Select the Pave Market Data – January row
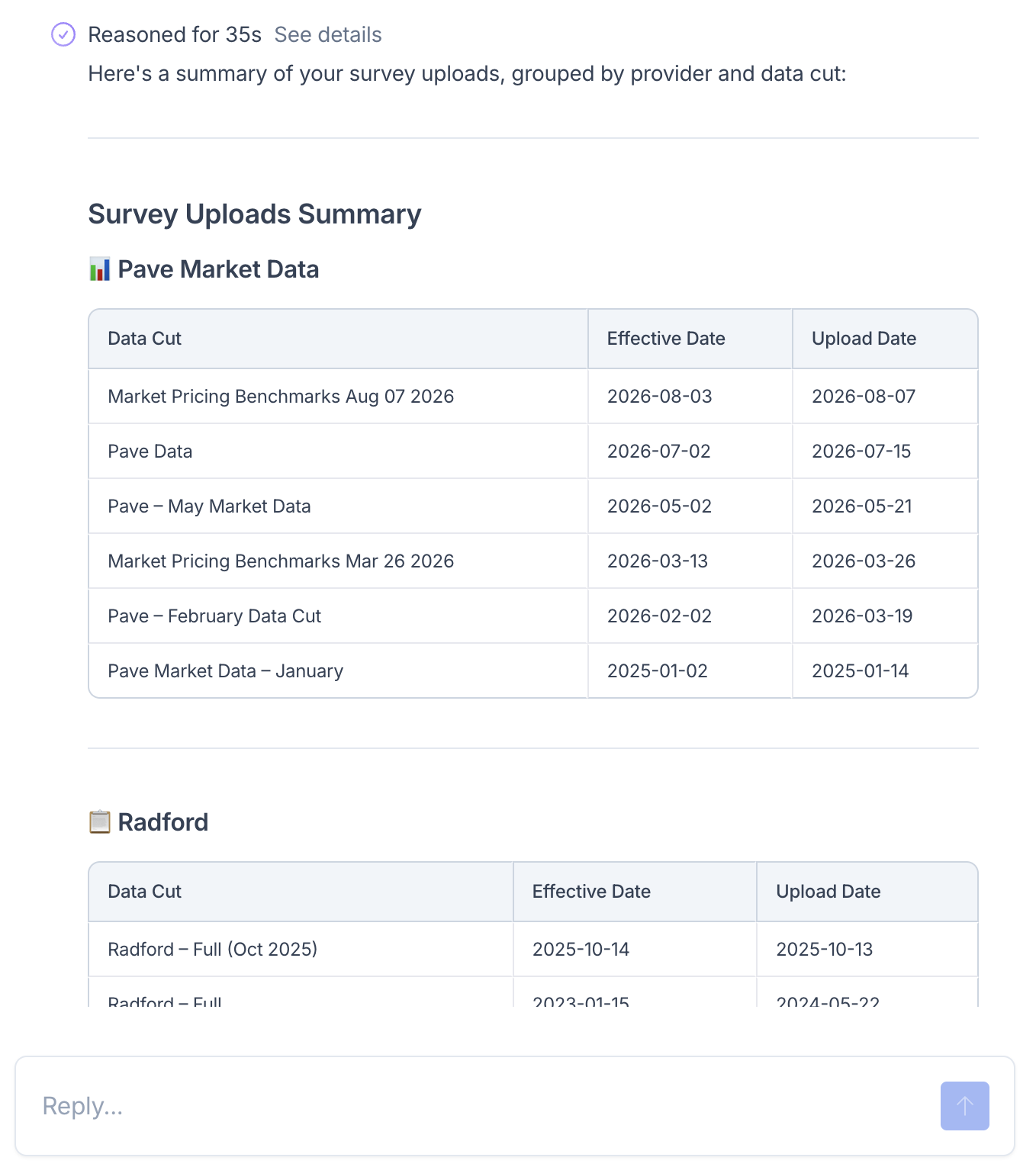 point(533,671)
